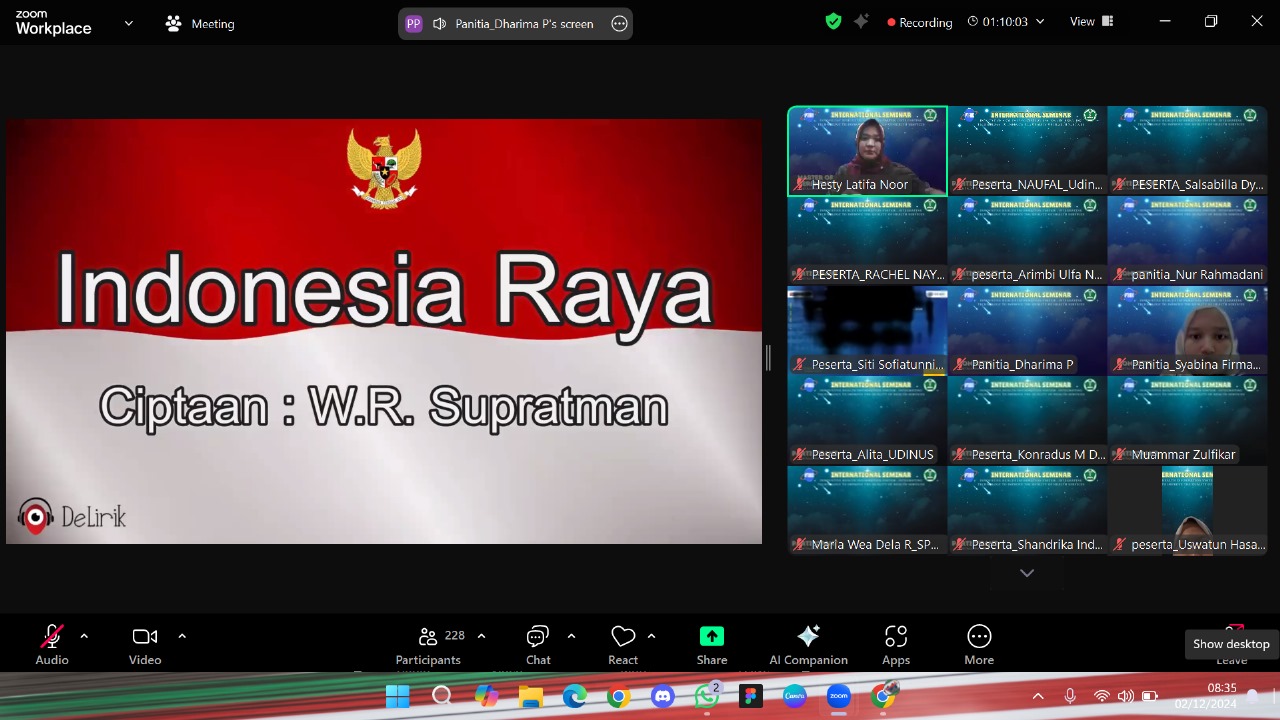Image resolution: width=1280 pixels, height=720 pixels.
Task: Open the Zoom Workplace dropdown arrow
Action: click(x=128, y=23)
